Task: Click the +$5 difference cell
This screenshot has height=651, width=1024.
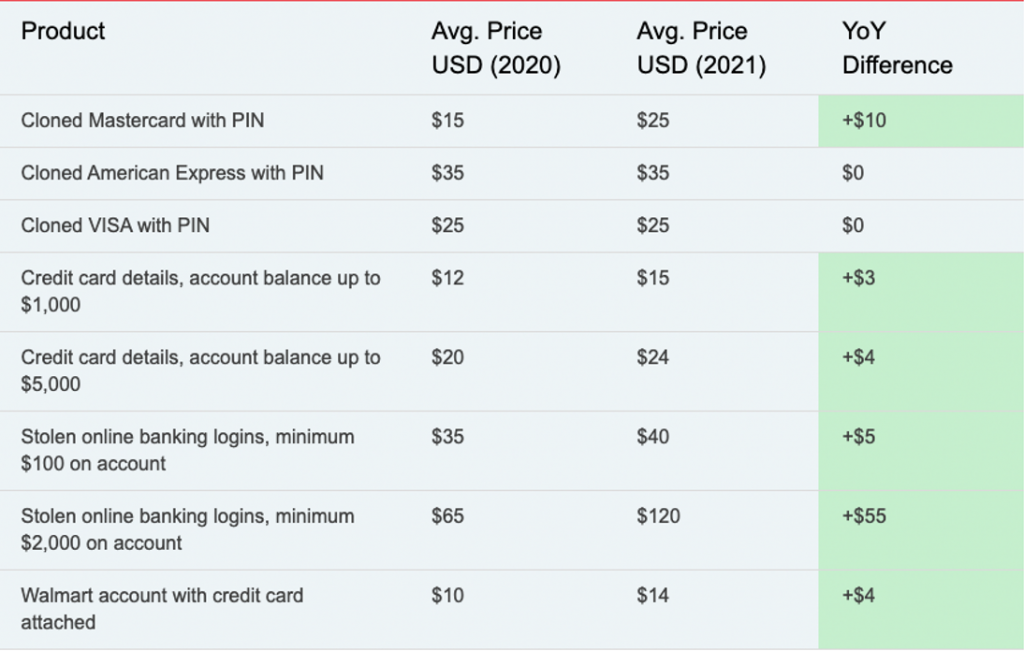Action: click(921, 451)
